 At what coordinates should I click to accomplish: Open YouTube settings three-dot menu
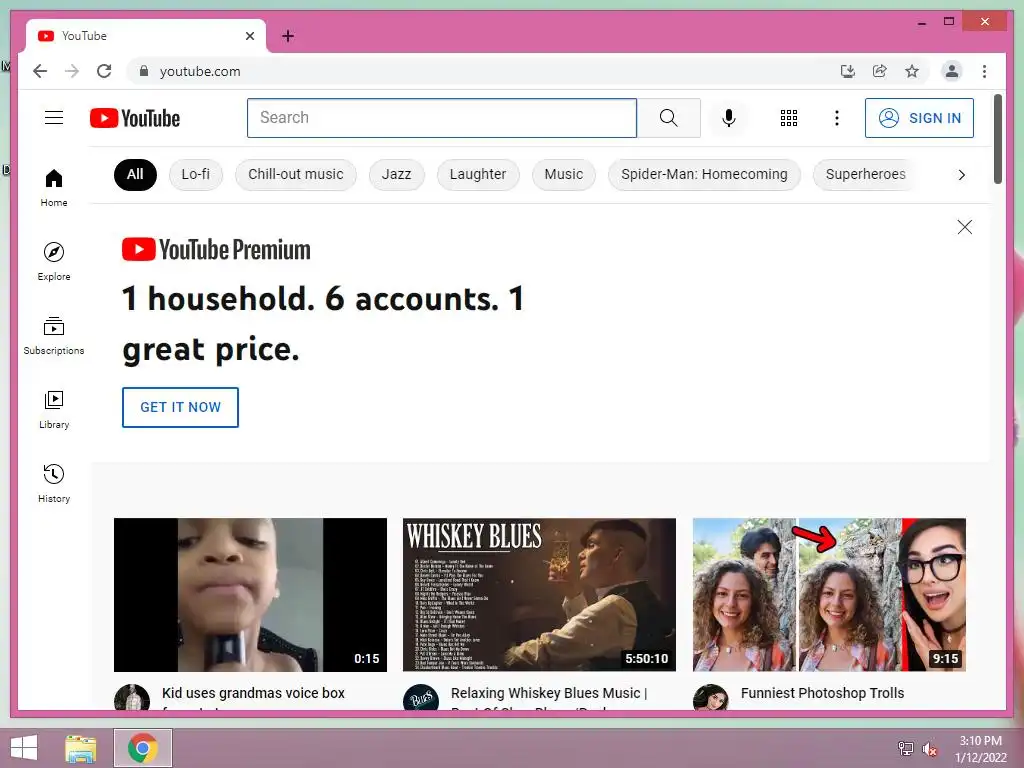[837, 118]
